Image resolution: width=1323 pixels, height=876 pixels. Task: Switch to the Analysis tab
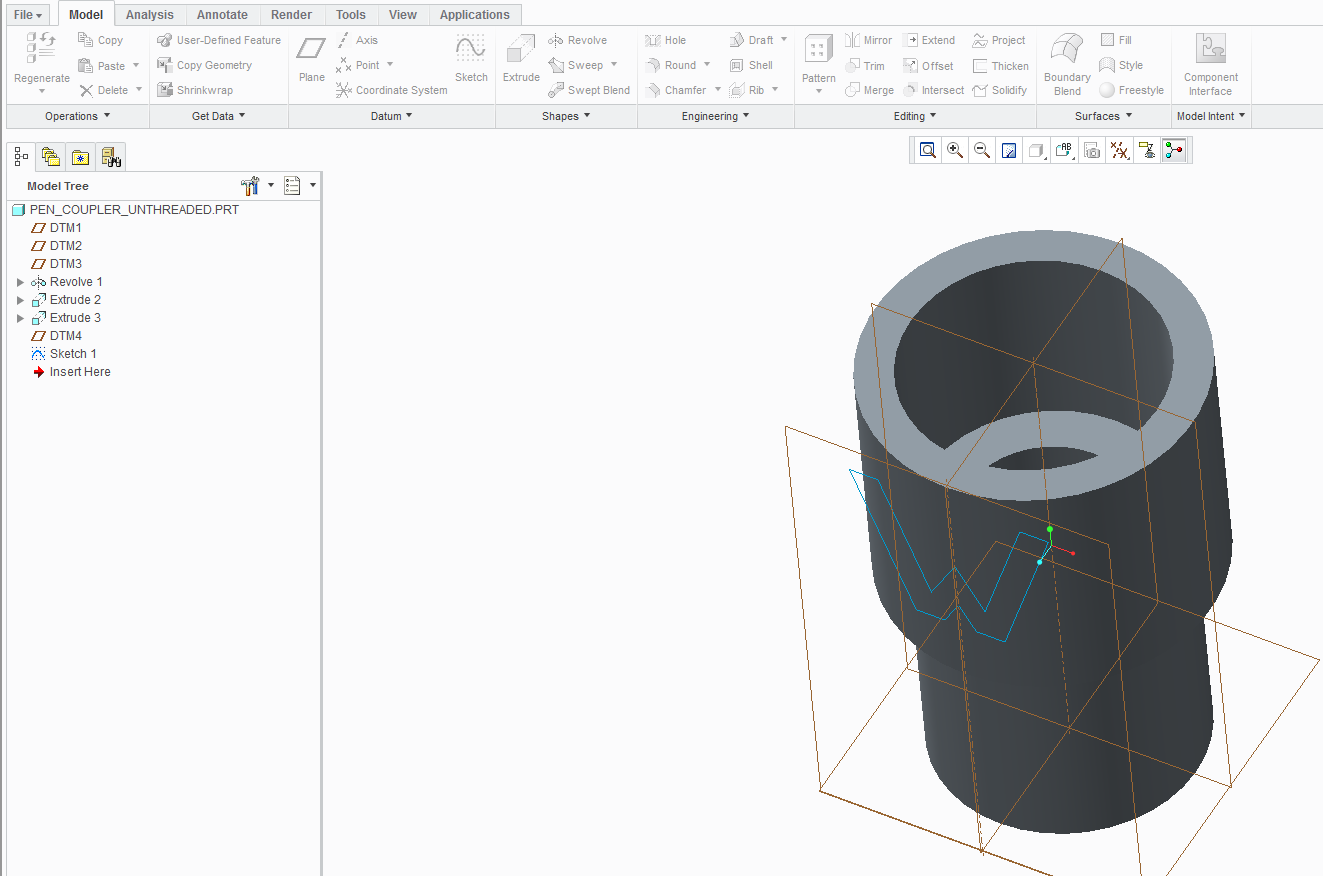click(150, 15)
